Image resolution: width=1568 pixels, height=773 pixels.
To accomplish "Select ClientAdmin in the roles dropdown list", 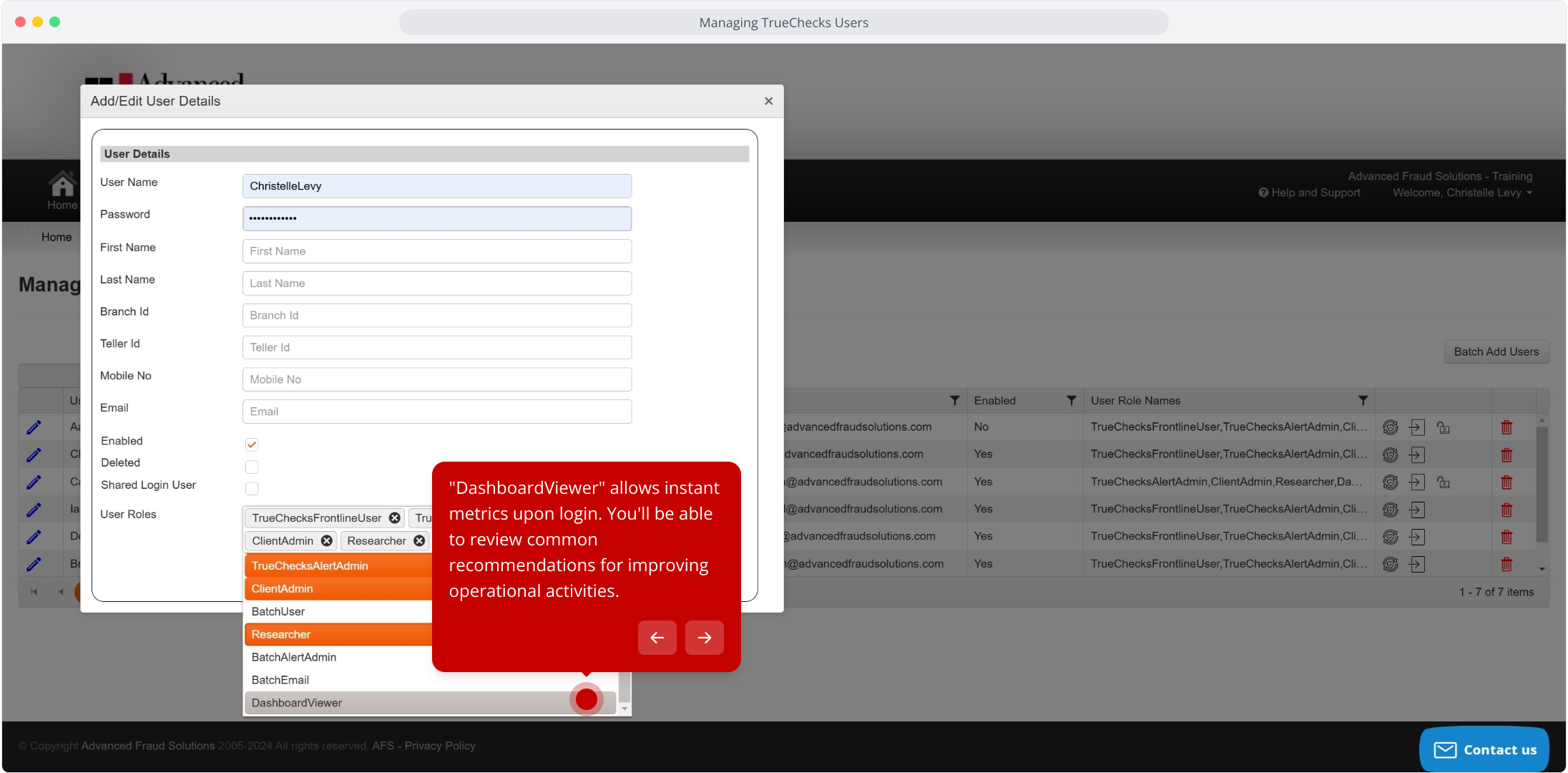I will coord(338,588).
